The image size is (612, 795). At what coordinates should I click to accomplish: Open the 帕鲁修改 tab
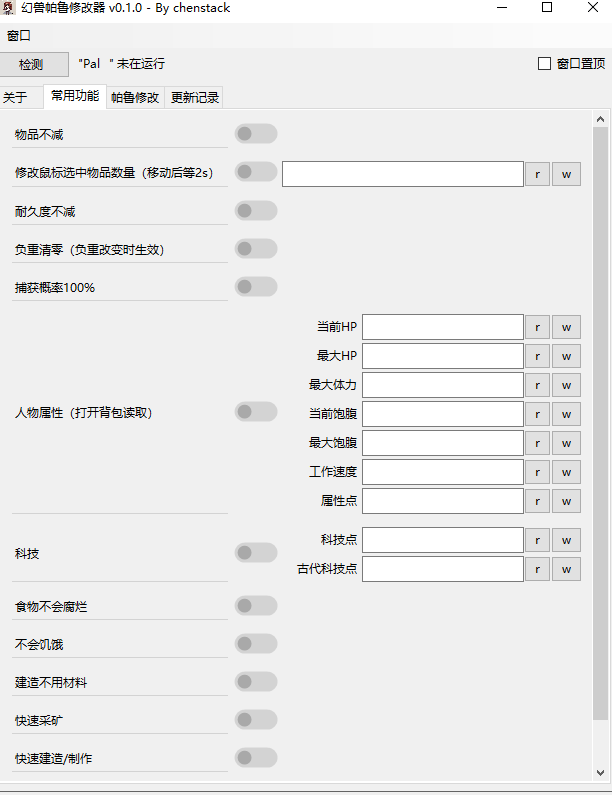tap(135, 97)
